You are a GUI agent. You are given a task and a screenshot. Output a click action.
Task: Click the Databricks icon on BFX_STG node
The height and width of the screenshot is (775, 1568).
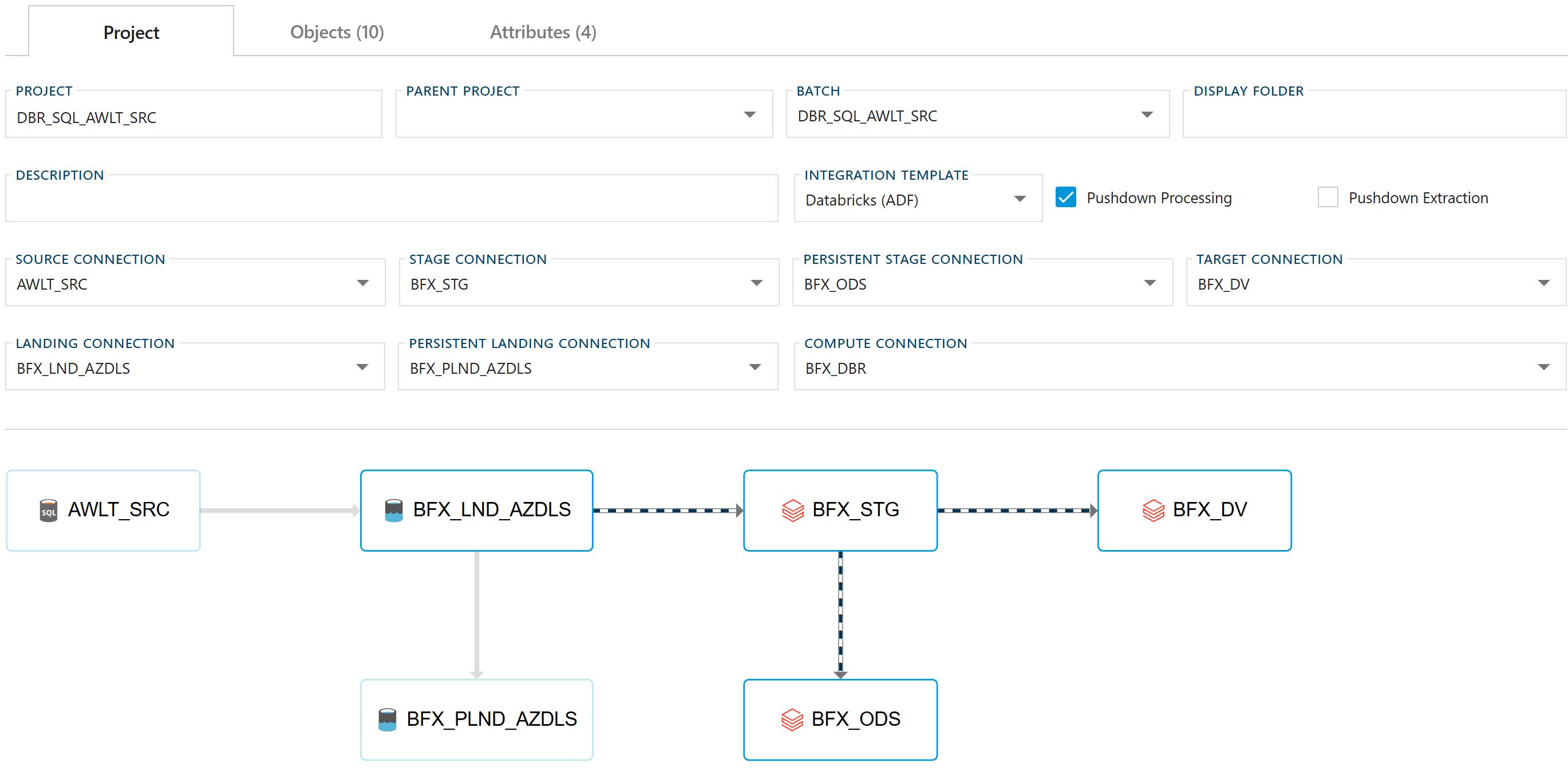pos(792,510)
